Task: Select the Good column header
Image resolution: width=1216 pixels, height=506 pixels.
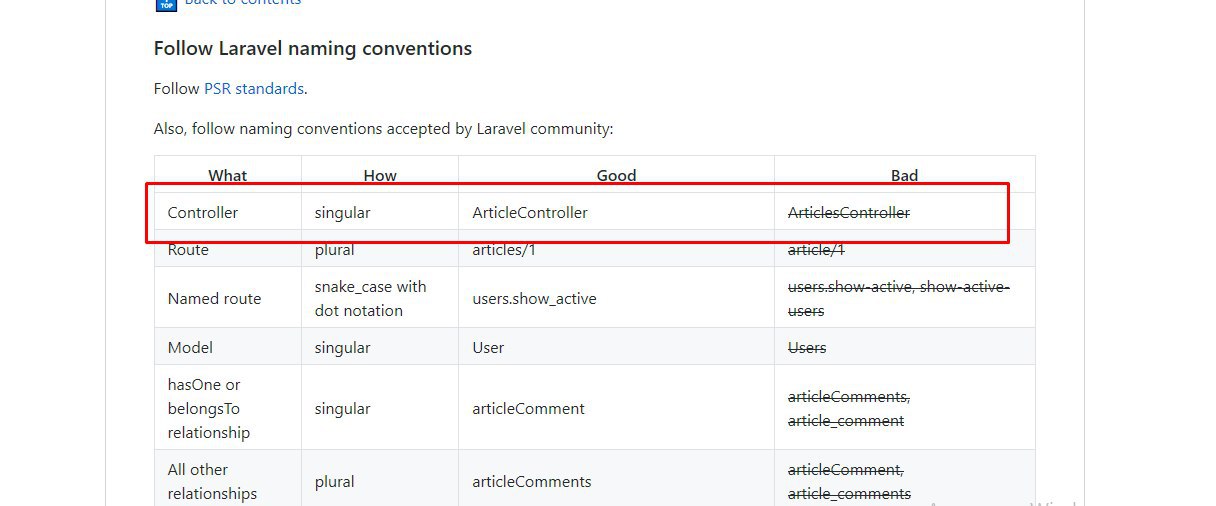Action: [617, 175]
